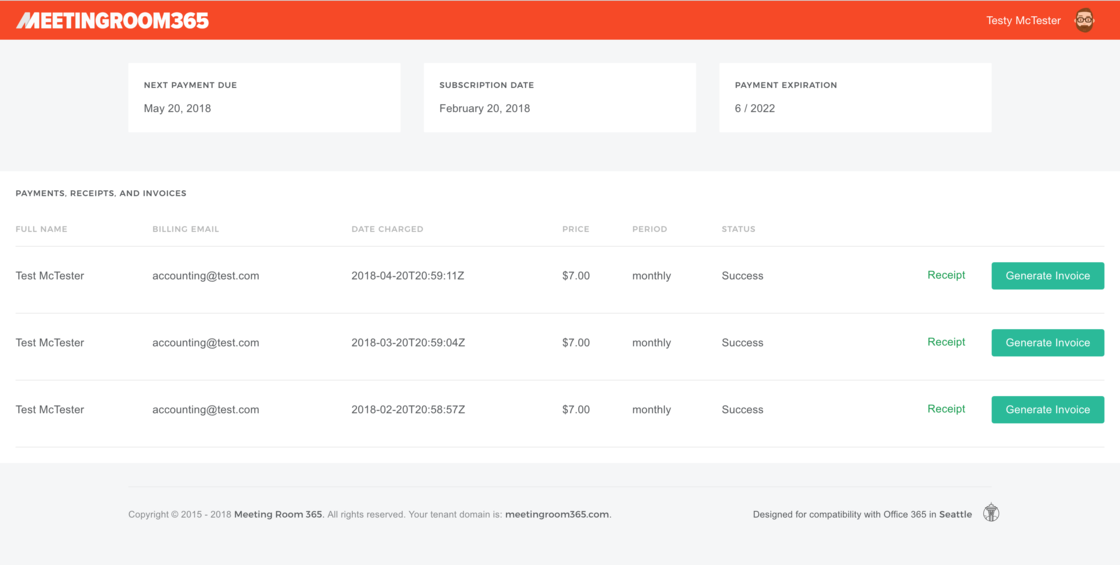Generate invoice for 2018-03-20 charge
Screen dimensions: 1120x565
1047,343
